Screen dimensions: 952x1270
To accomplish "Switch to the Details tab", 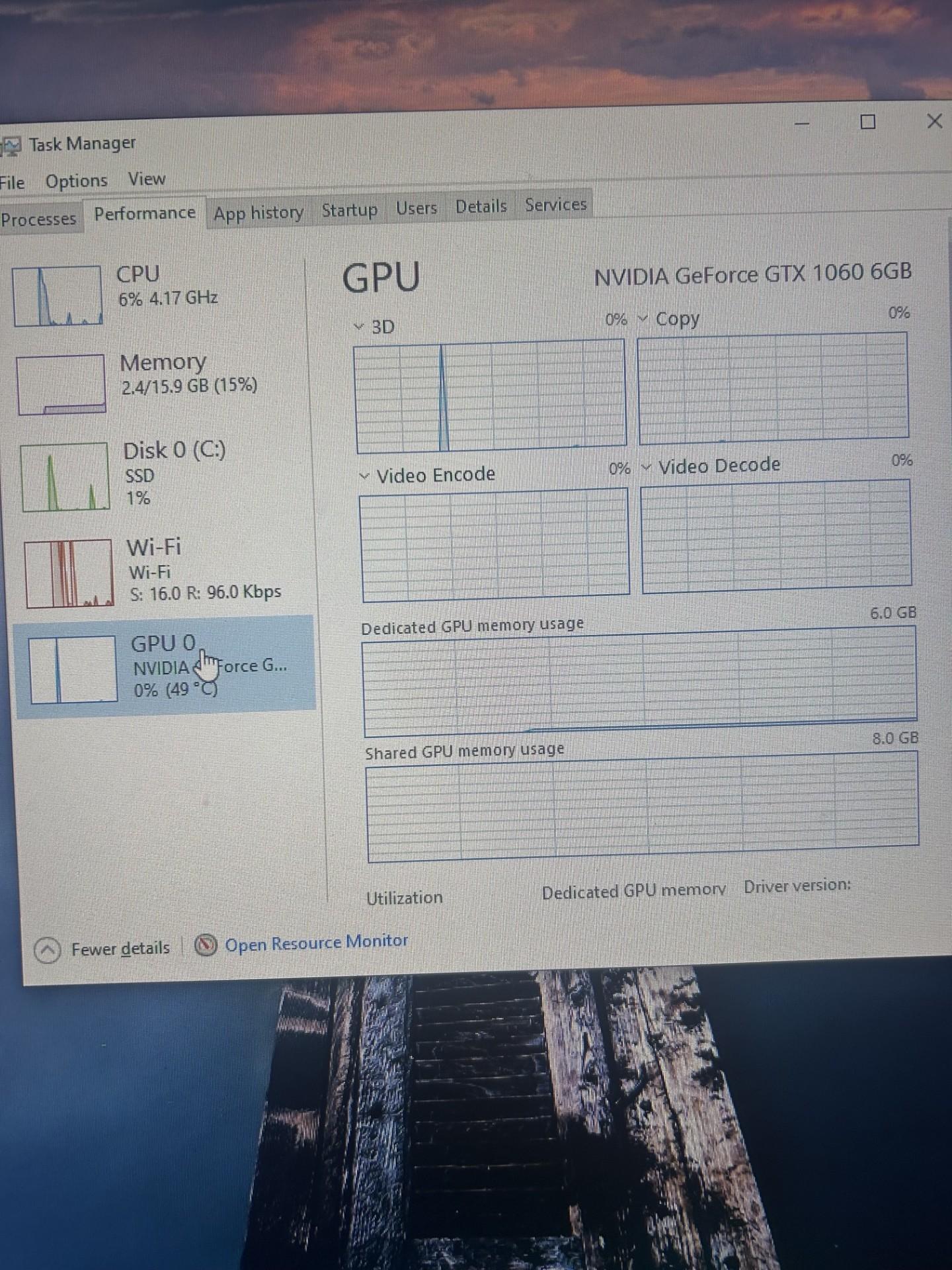I will [481, 206].
